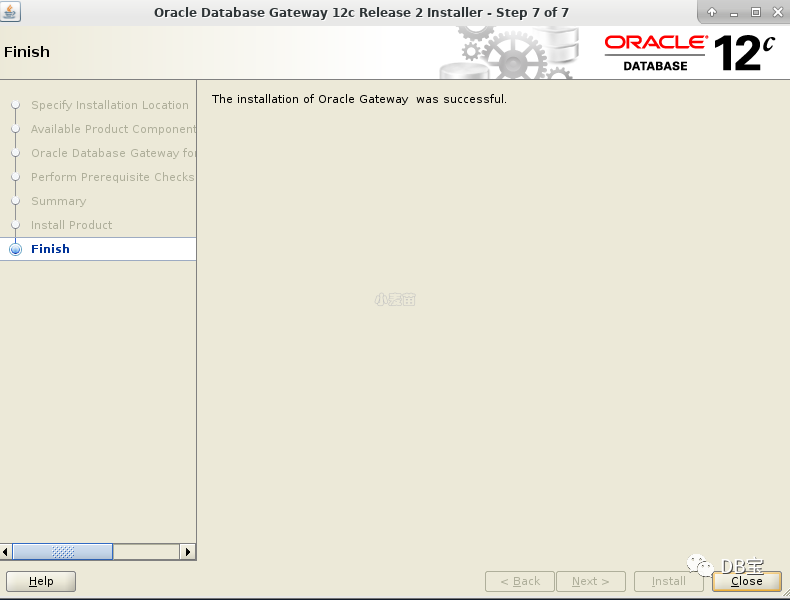Click the Java icon in title bar
The width and height of the screenshot is (790, 600).
point(10,11)
